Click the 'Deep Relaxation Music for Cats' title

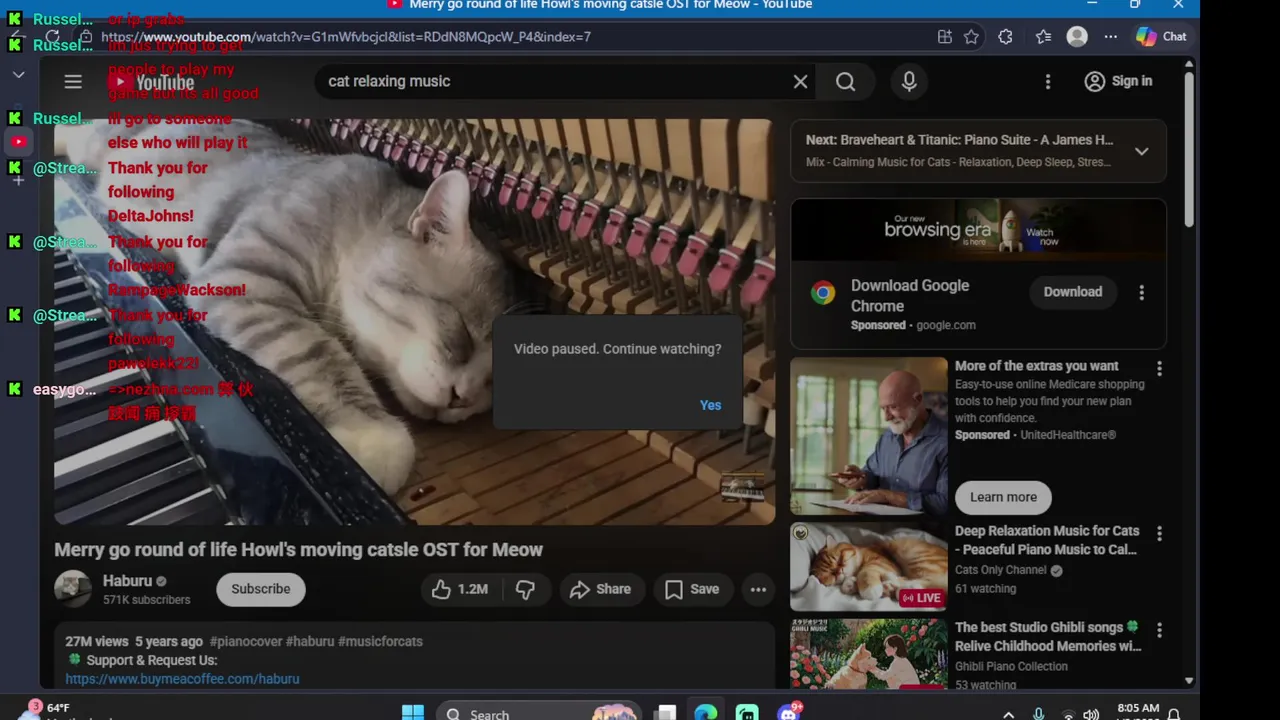pyautogui.click(x=1047, y=540)
